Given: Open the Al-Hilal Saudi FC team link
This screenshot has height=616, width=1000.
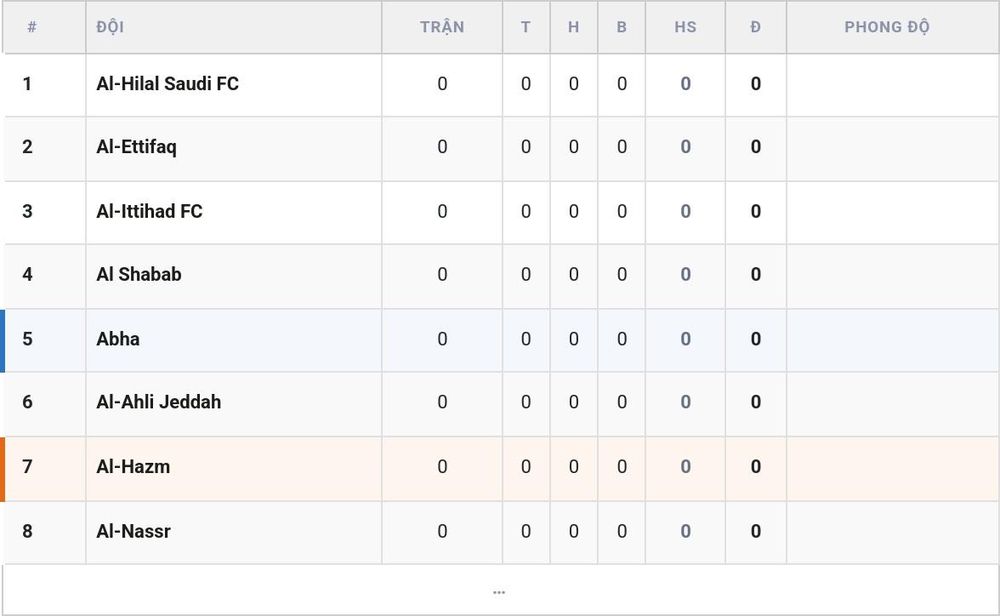Looking at the screenshot, I should [167, 84].
